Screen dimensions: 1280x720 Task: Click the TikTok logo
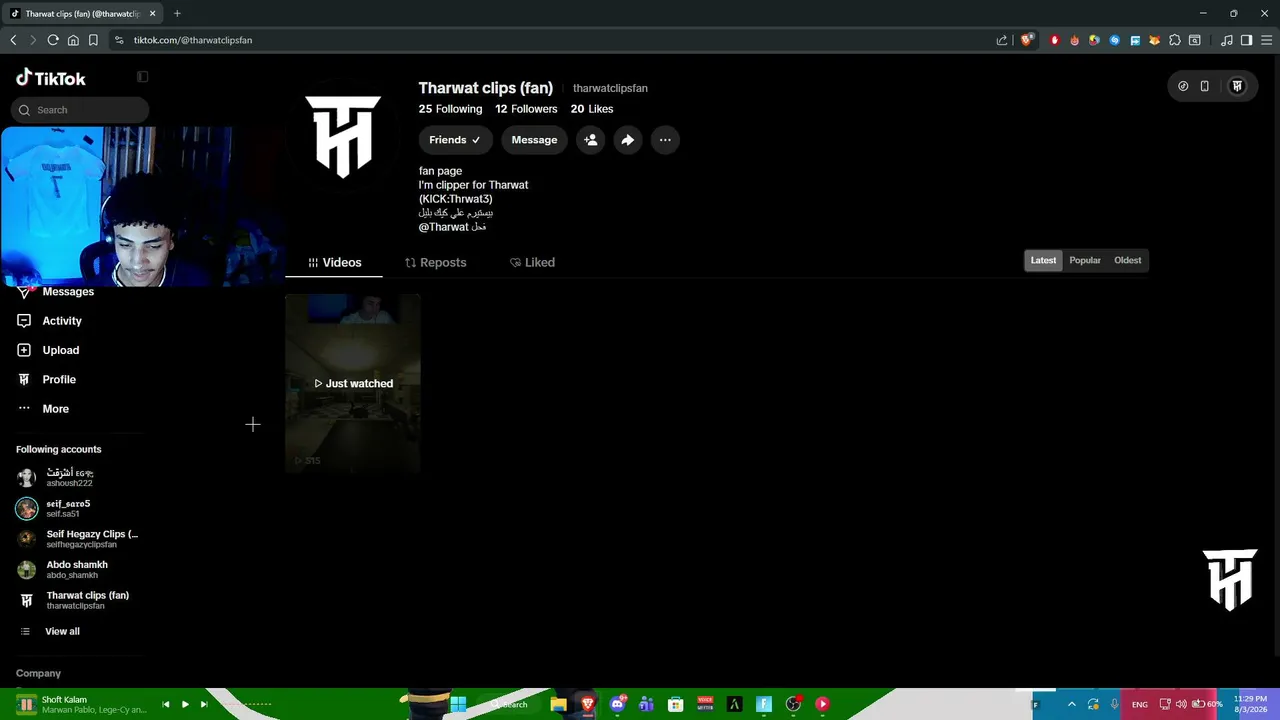[51, 78]
